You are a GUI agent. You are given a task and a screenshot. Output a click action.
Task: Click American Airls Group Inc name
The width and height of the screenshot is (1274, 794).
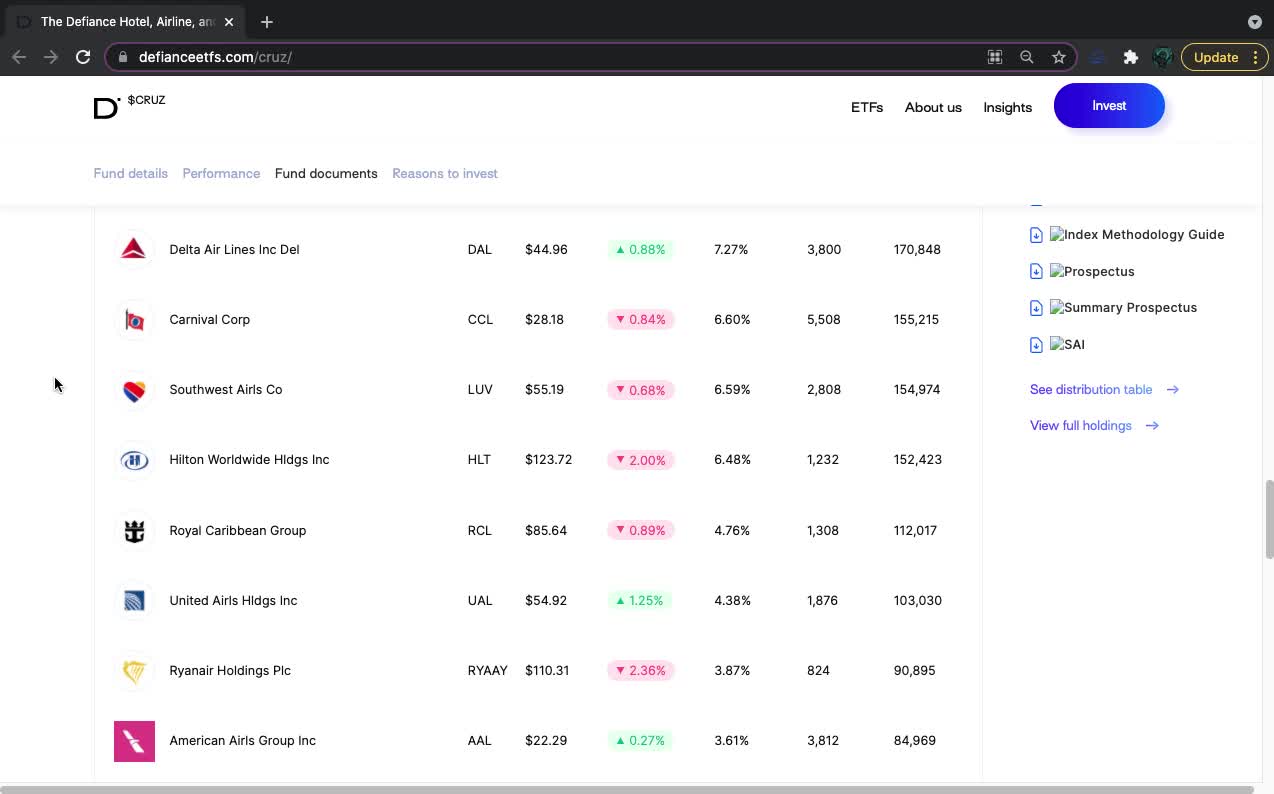click(243, 741)
